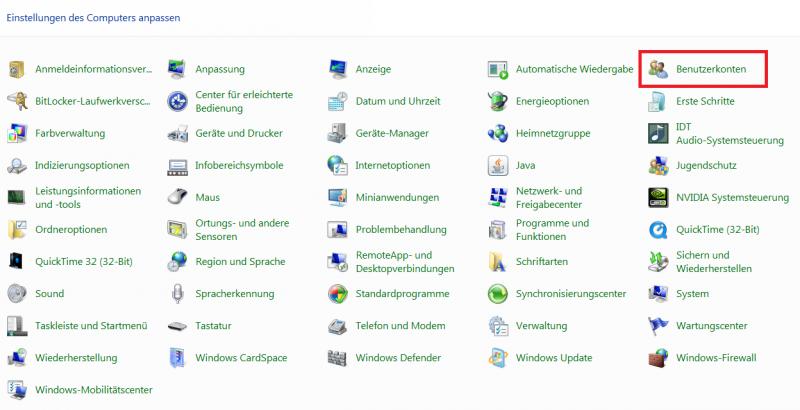Viewport: 800px width, 410px height.
Task: Click the Energieoptionen battery icon
Action: tap(497, 101)
